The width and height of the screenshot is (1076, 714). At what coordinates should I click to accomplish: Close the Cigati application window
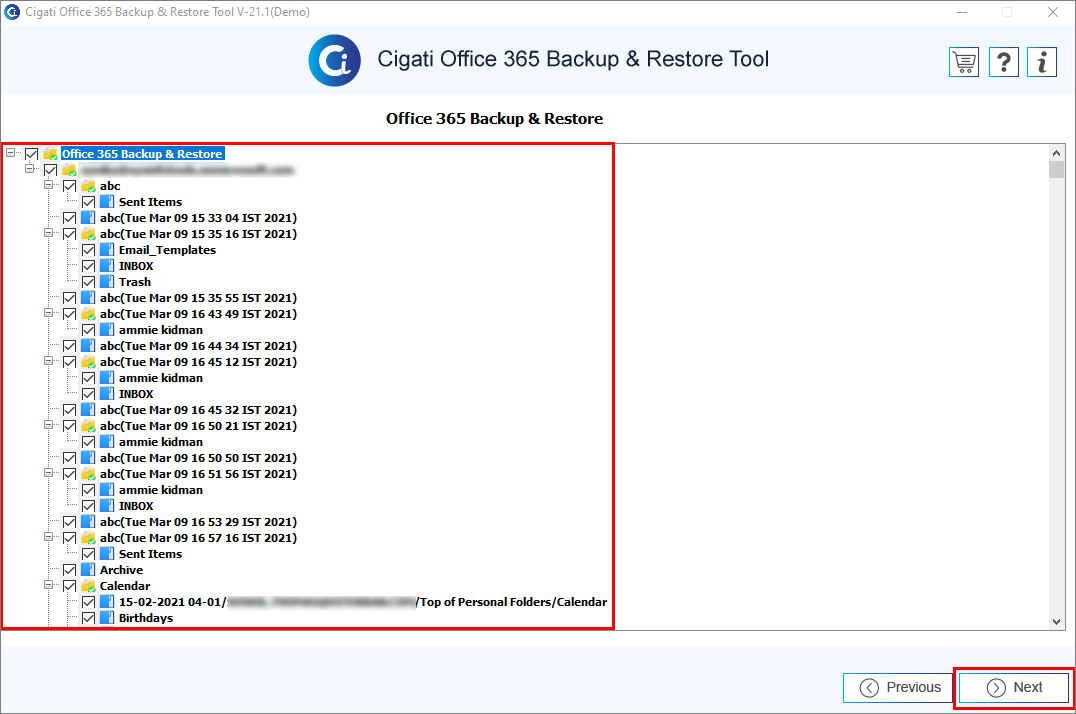(x=1053, y=12)
